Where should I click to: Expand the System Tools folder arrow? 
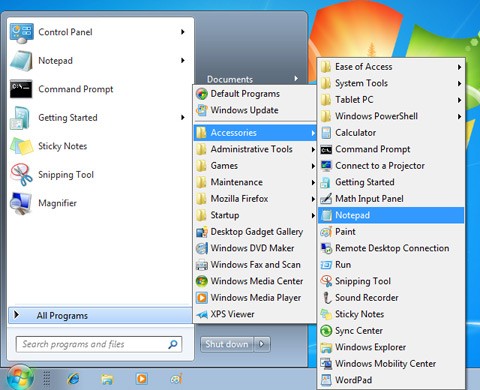(459, 83)
